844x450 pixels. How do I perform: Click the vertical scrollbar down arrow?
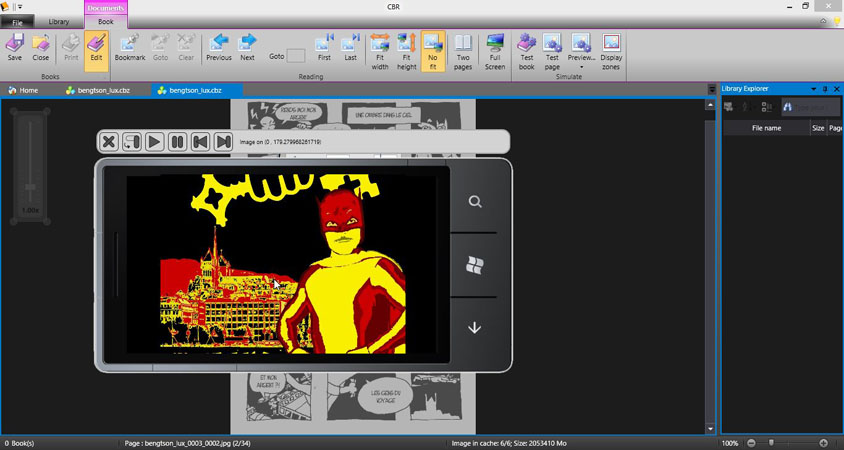pyautogui.click(x=710, y=429)
